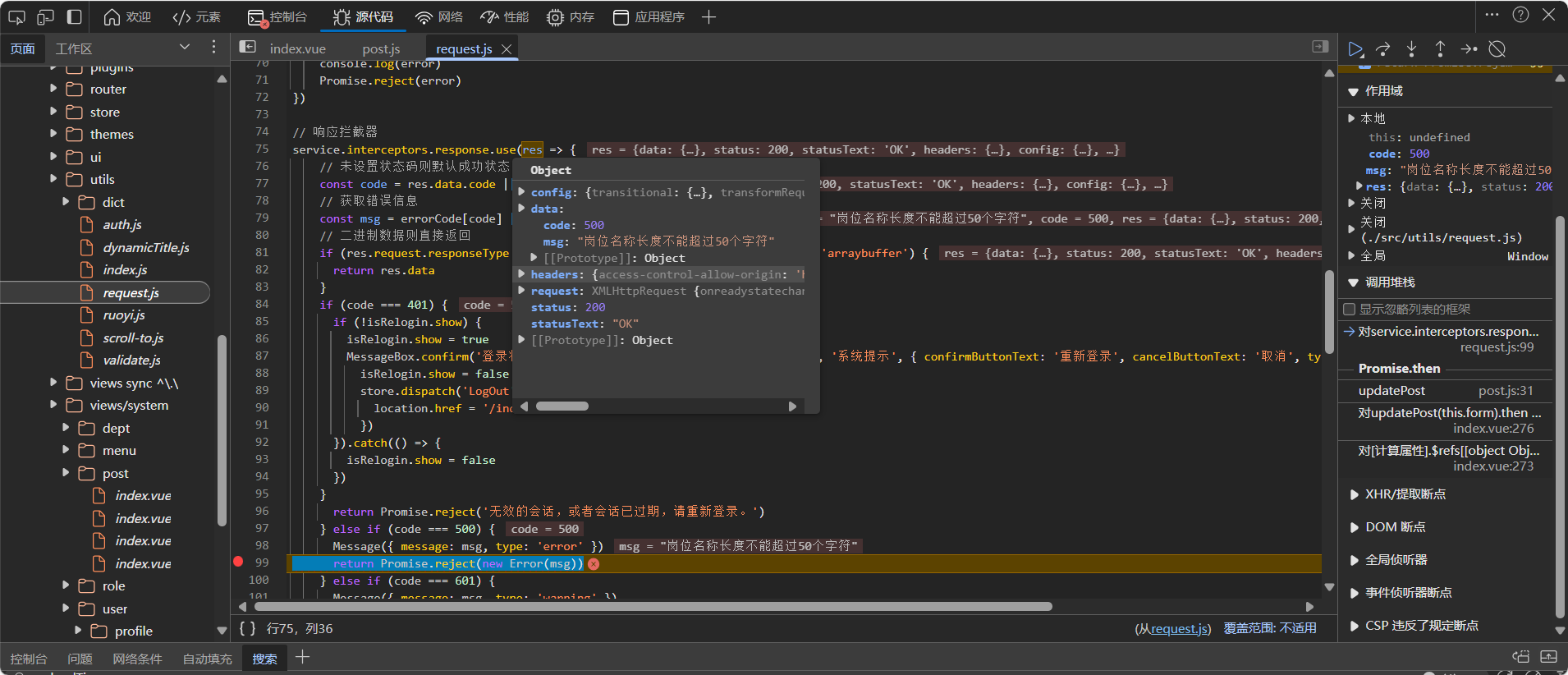
Task: Toggle show ignore-listed frames checkbox
Action: pos(1349,310)
